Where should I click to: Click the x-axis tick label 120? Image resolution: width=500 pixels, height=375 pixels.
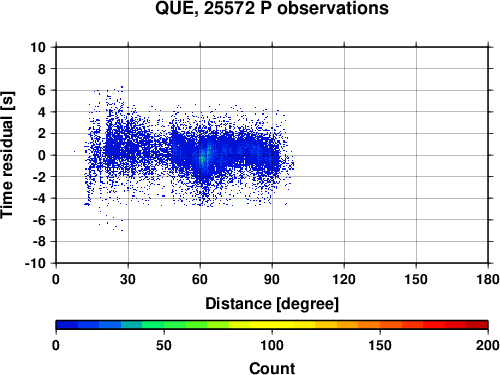(344, 279)
